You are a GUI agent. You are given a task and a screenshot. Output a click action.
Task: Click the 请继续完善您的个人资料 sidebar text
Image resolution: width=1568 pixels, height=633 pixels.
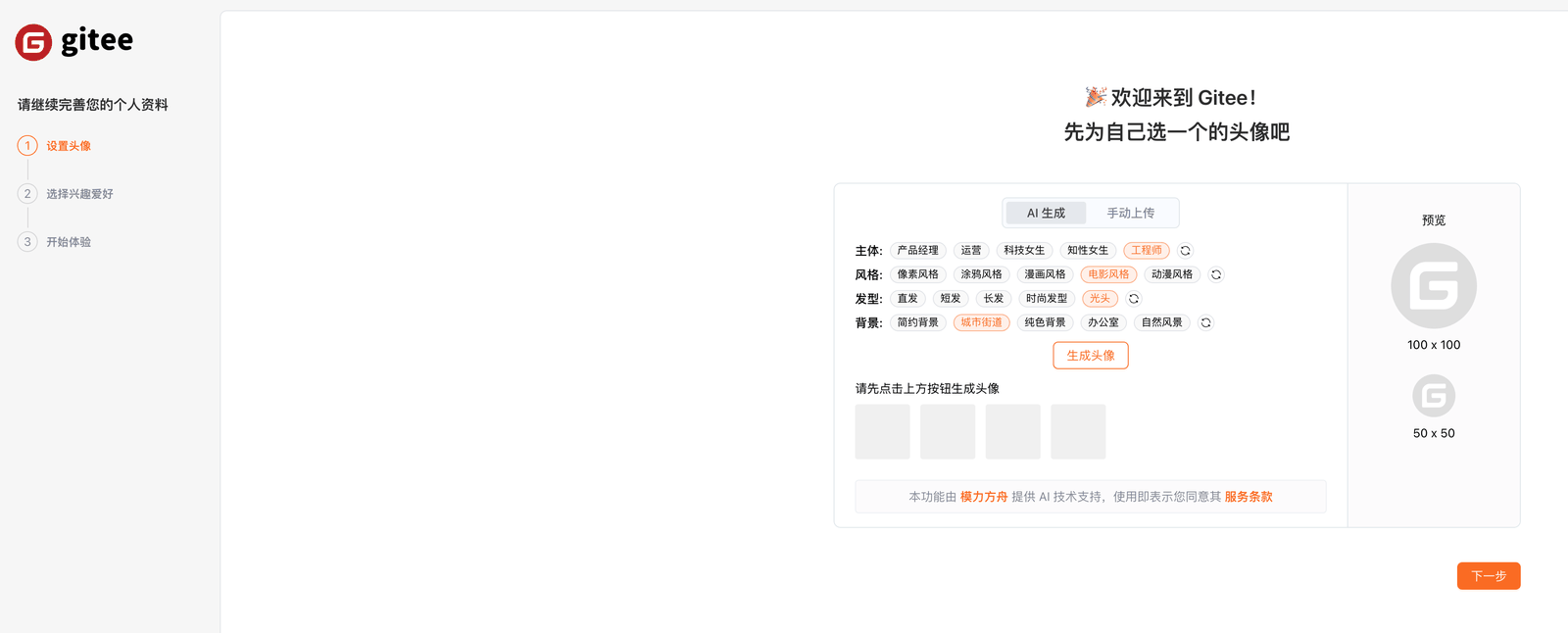click(x=93, y=105)
